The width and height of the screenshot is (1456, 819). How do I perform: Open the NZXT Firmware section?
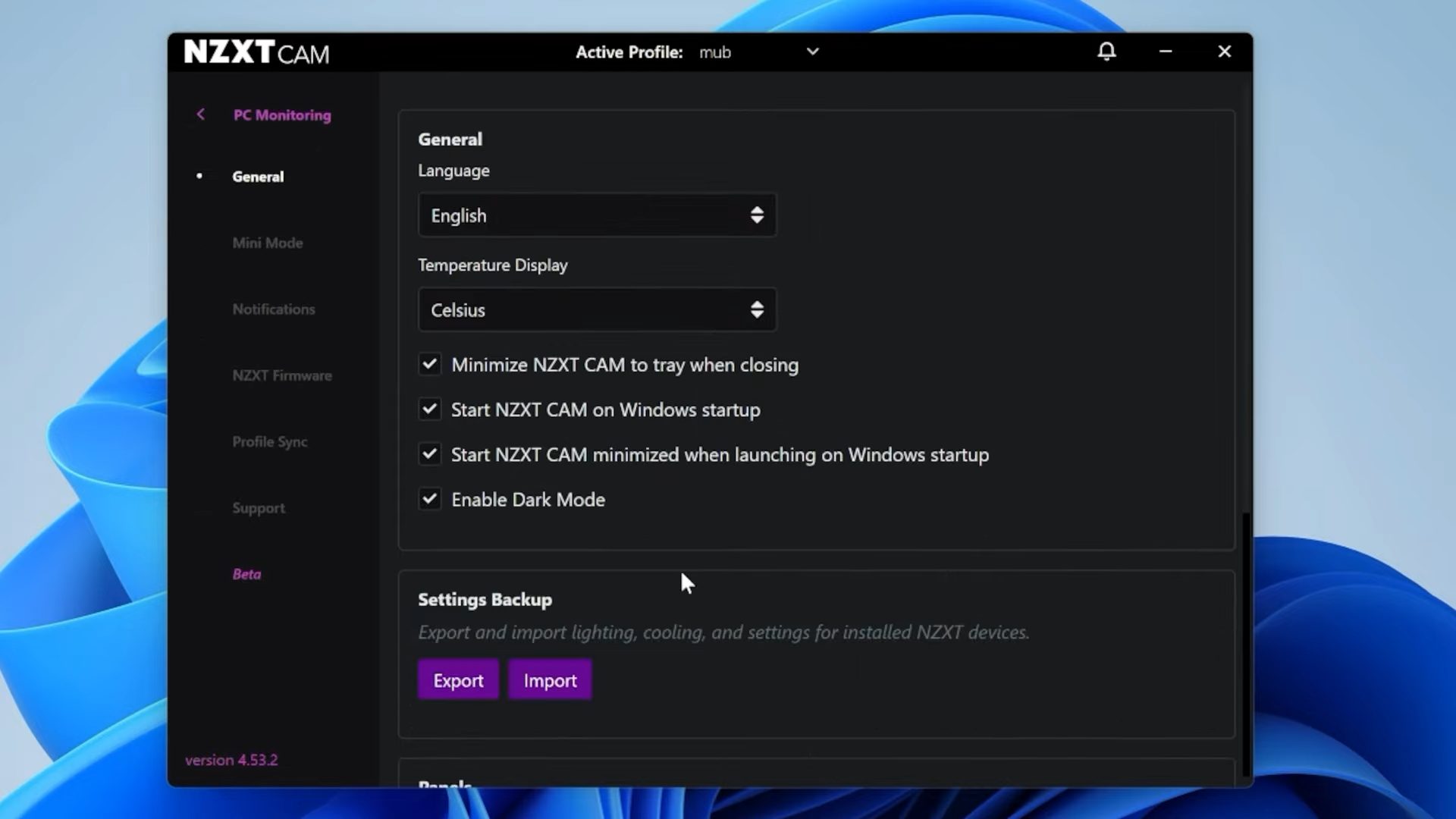[x=282, y=375]
